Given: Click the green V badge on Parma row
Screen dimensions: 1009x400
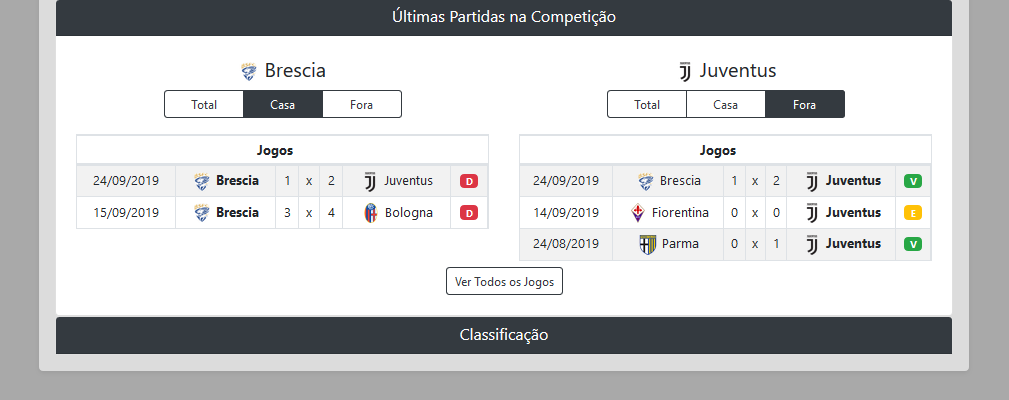Looking at the screenshot, I should pyautogui.click(x=912, y=244).
